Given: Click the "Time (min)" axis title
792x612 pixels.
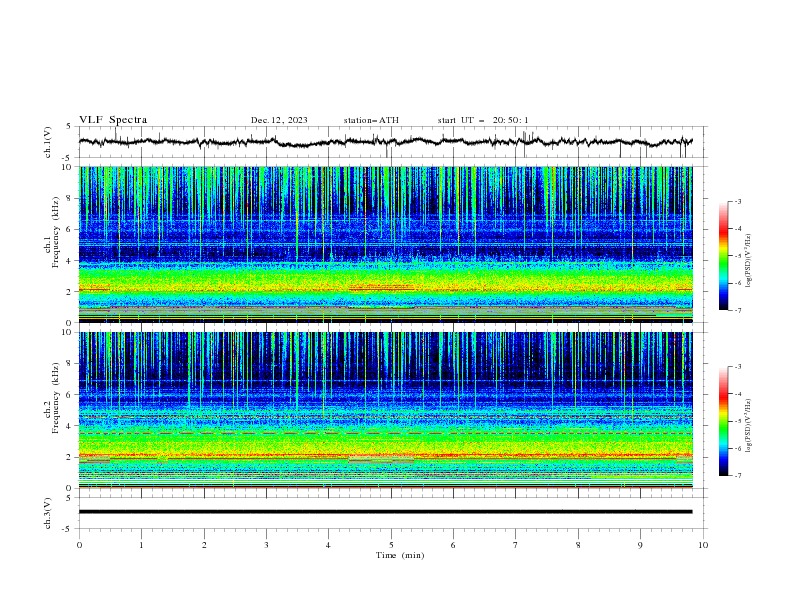Looking at the screenshot, I should [400, 555].
